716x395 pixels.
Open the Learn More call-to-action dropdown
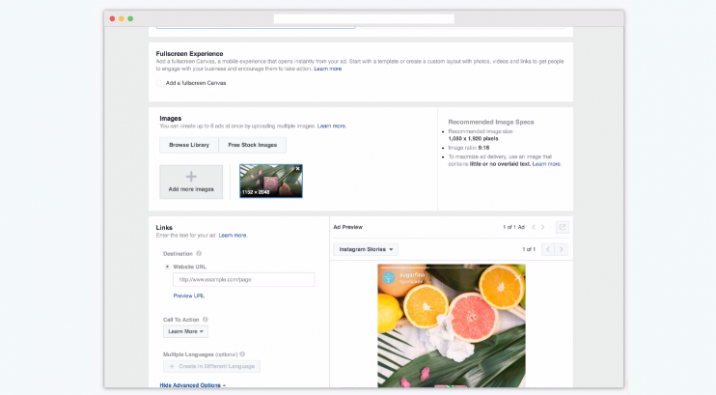point(185,332)
